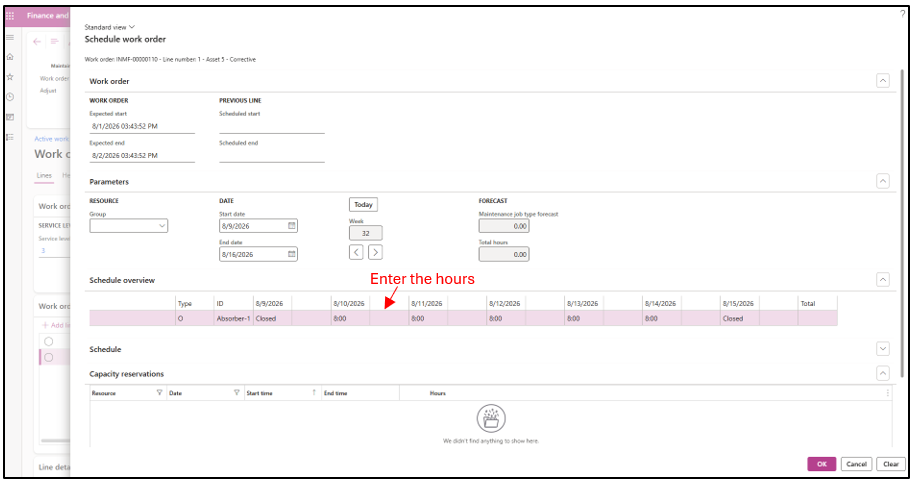Screen dimensions: 913x481
Task: Click the Week number field
Action: click(366, 234)
